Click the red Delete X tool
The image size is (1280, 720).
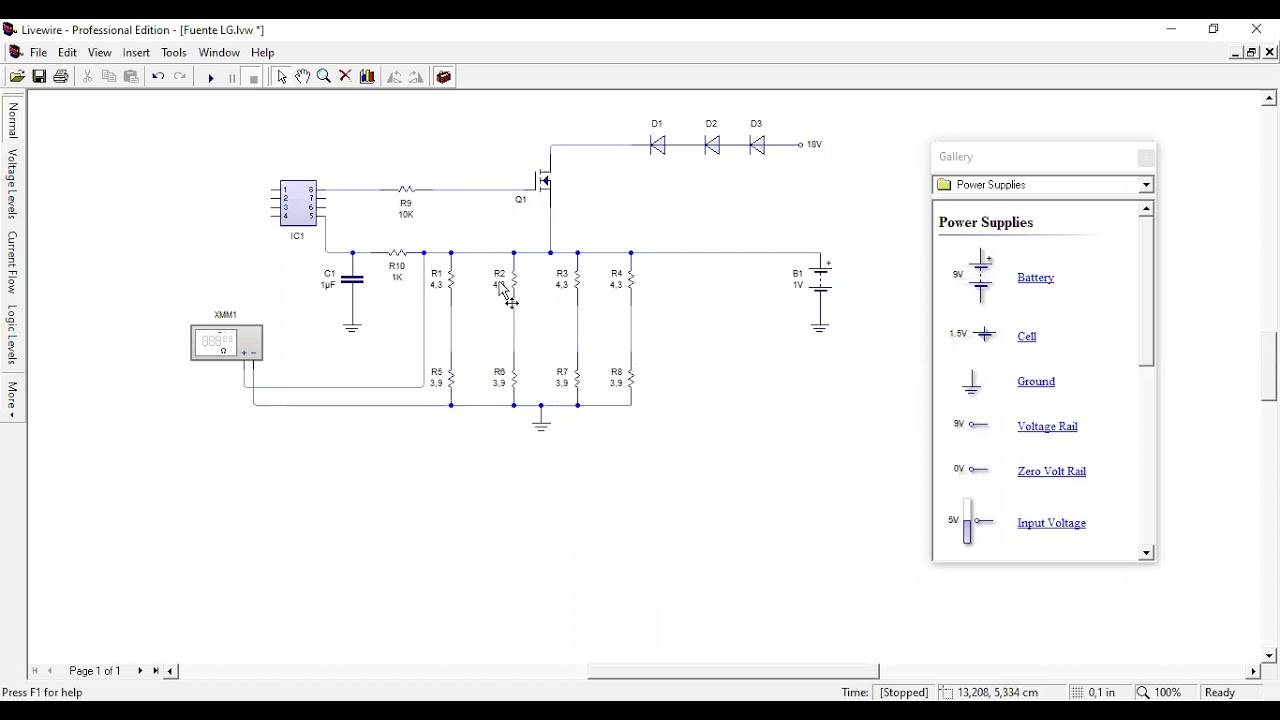346,77
